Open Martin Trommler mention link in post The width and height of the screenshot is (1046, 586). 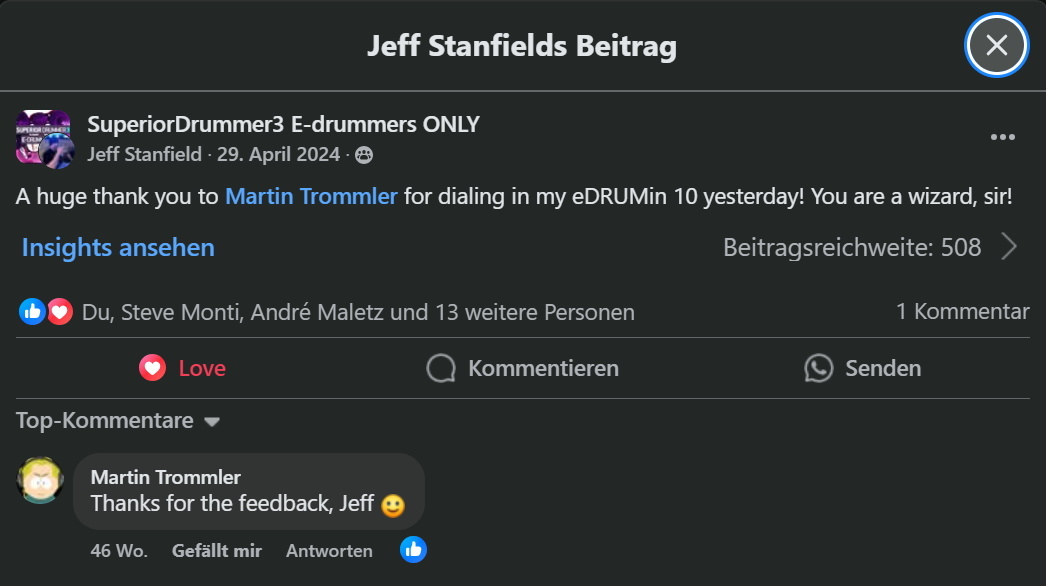coord(311,196)
